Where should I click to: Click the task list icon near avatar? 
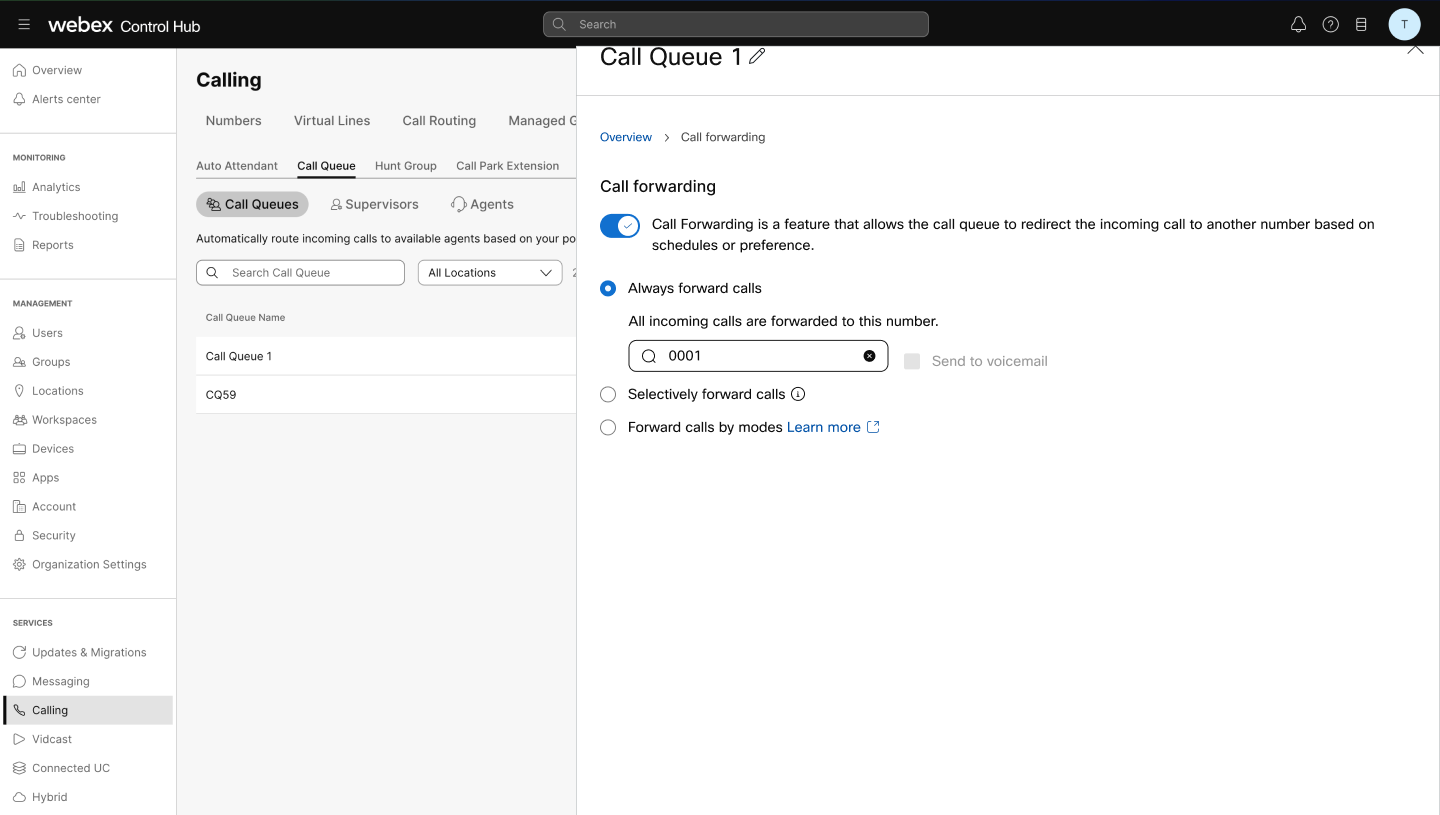coord(1361,25)
